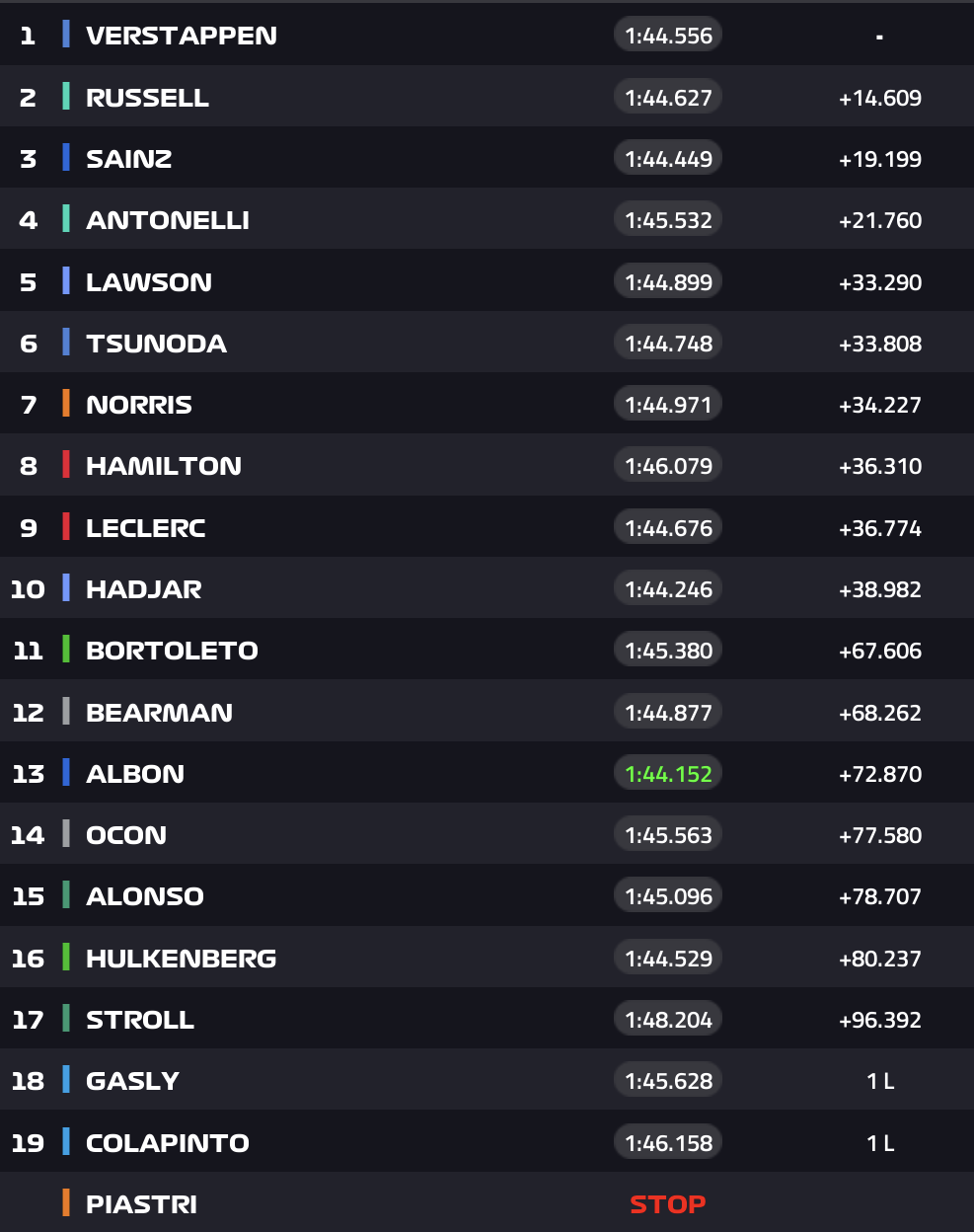Select Stroll's lap time 1:48.204
This screenshot has height=1232, width=974.
[x=668, y=1020]
